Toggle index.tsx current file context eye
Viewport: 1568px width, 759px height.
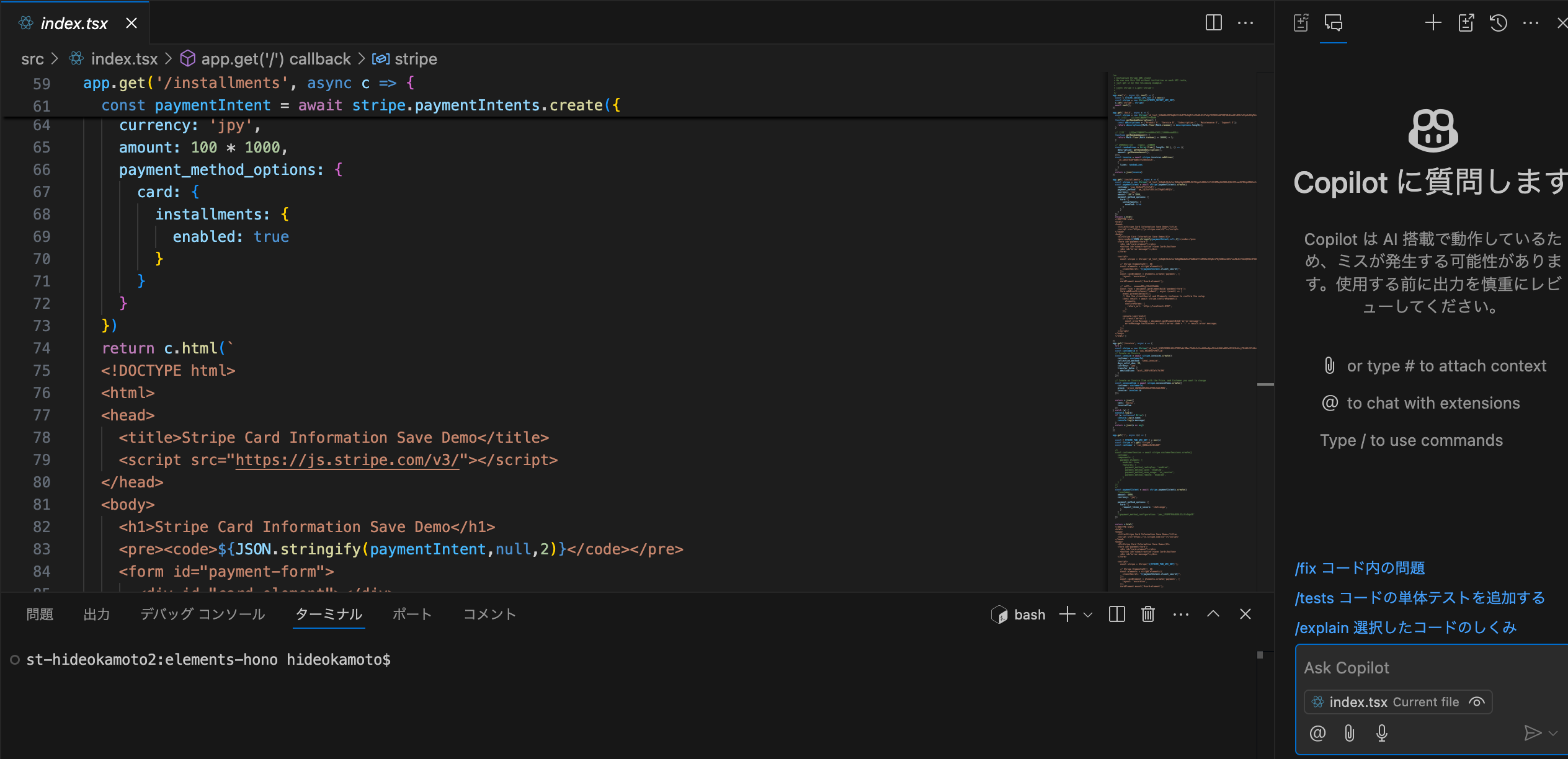click(1477, 702)
